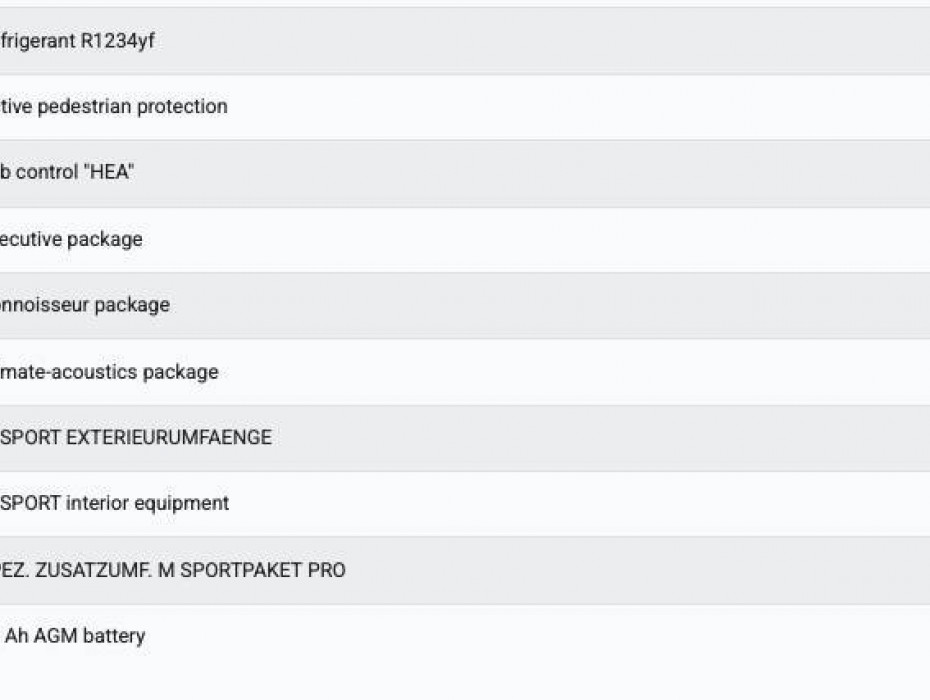Click the word "SPORTPAKET"
Viewport: 930px width, 700px height.
(241, 570)
